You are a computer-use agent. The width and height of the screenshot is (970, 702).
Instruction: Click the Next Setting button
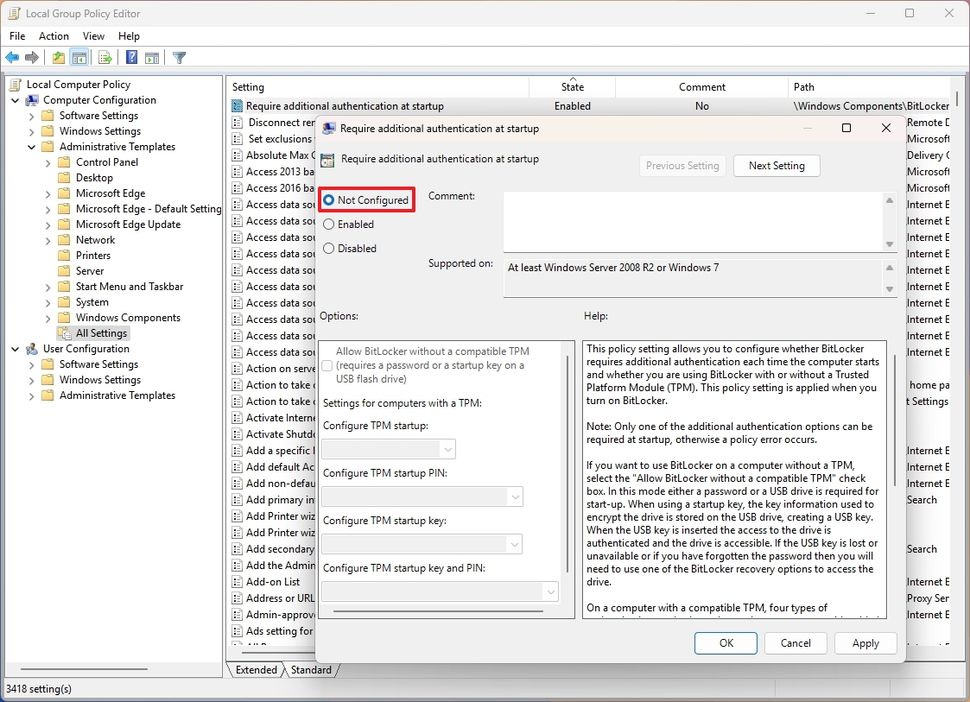click(776, 165)
